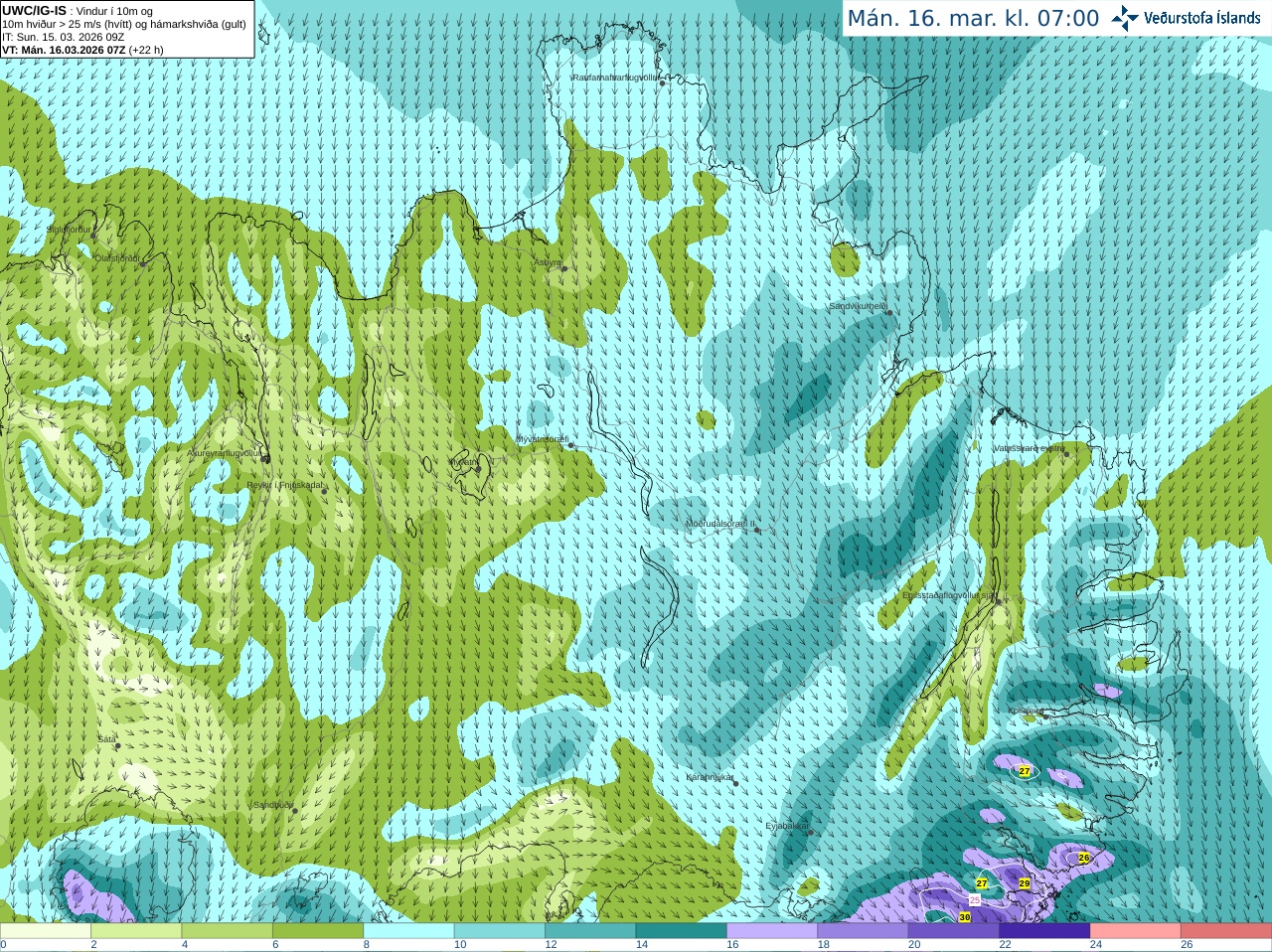The width and height of the screenshot is (1272, 952).
Task: Click the 'VT: Mán. 16.03.2026 07Z' line
Action: click(x=64, y=50)
